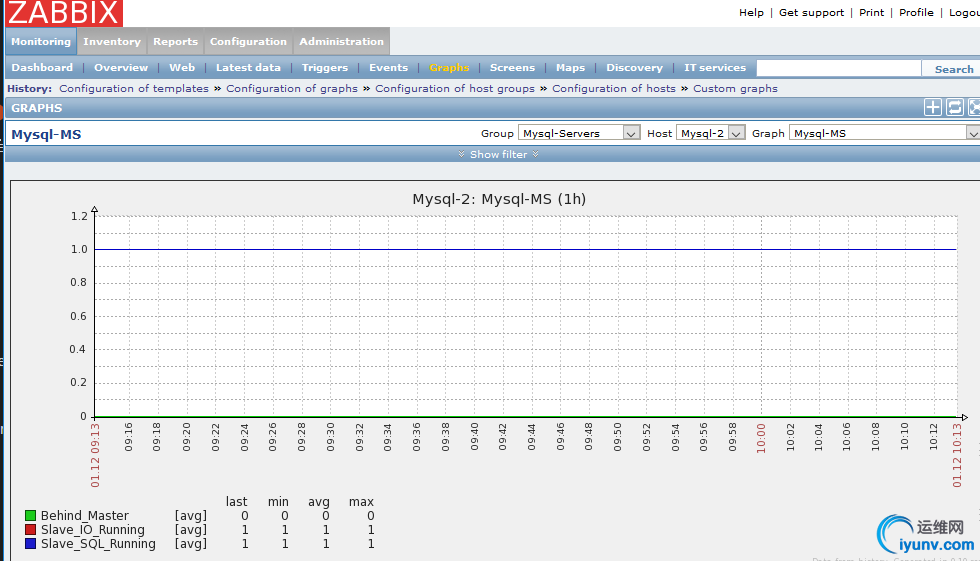Click the Behind_Master legend label

tap(85, 515)
